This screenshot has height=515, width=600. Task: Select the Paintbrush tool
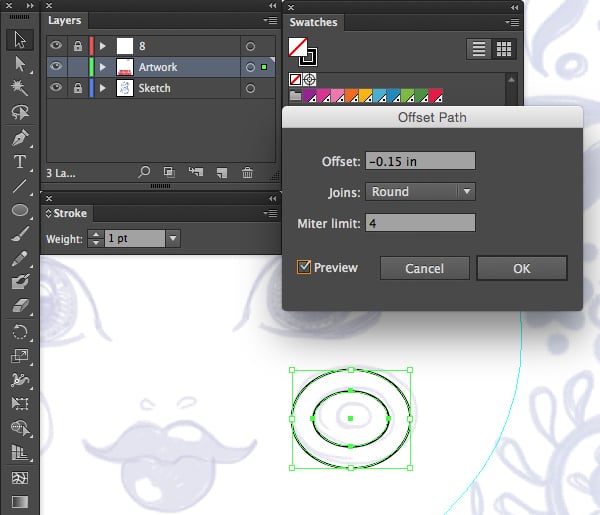(x=20, y=234)
